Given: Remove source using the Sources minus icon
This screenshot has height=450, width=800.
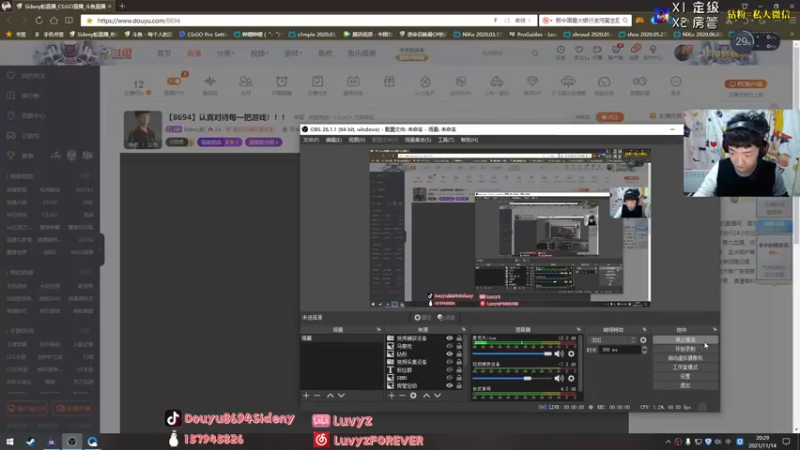Looking at the screenshot, I should [x=402, y=395].
